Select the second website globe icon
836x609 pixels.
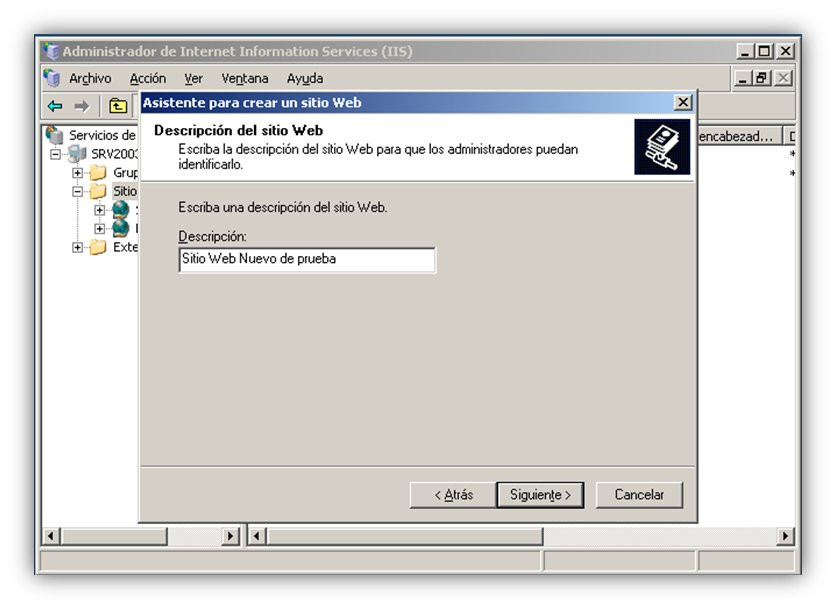[x=120, y=228]
